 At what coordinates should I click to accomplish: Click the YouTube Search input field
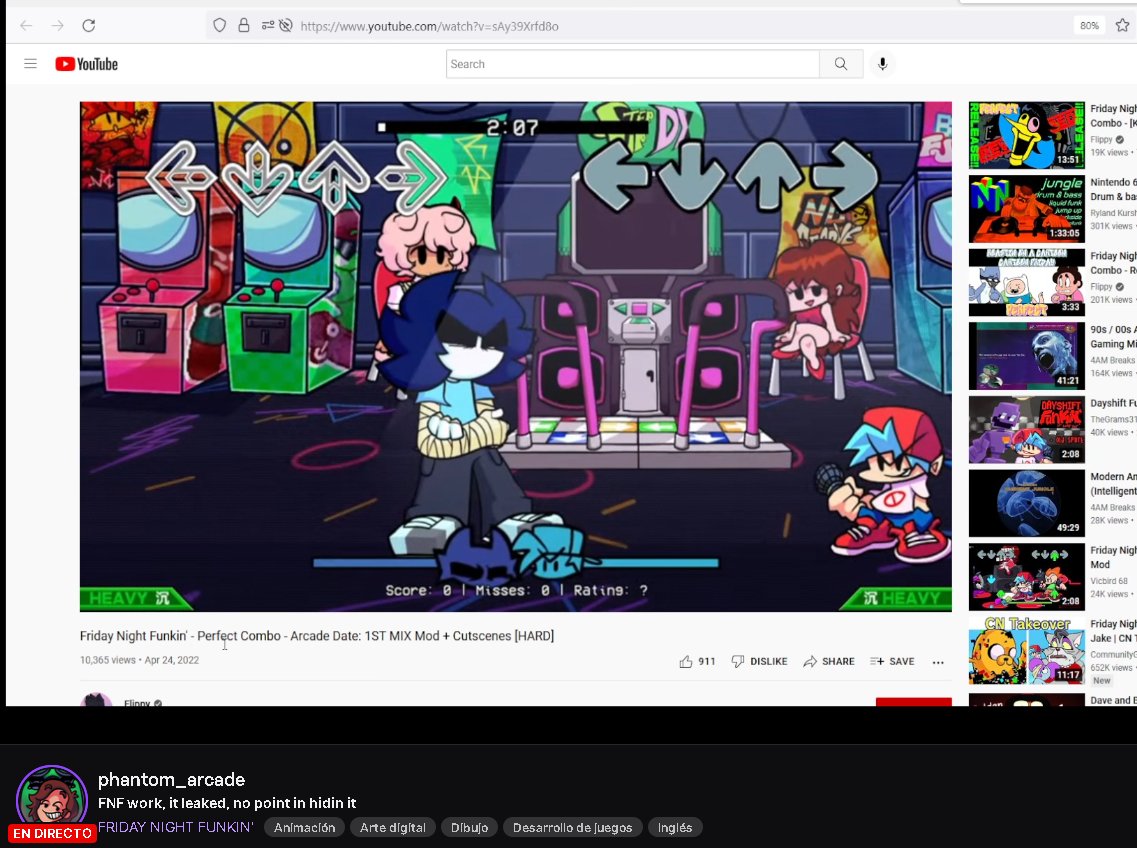point(632,64)
